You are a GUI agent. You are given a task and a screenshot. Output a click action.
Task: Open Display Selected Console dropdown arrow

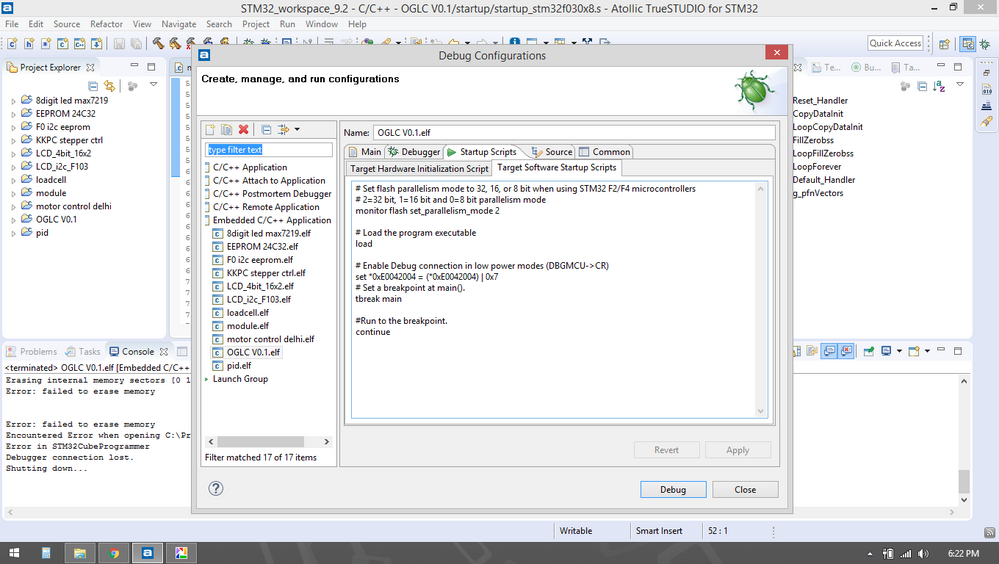tap(899, 351)
